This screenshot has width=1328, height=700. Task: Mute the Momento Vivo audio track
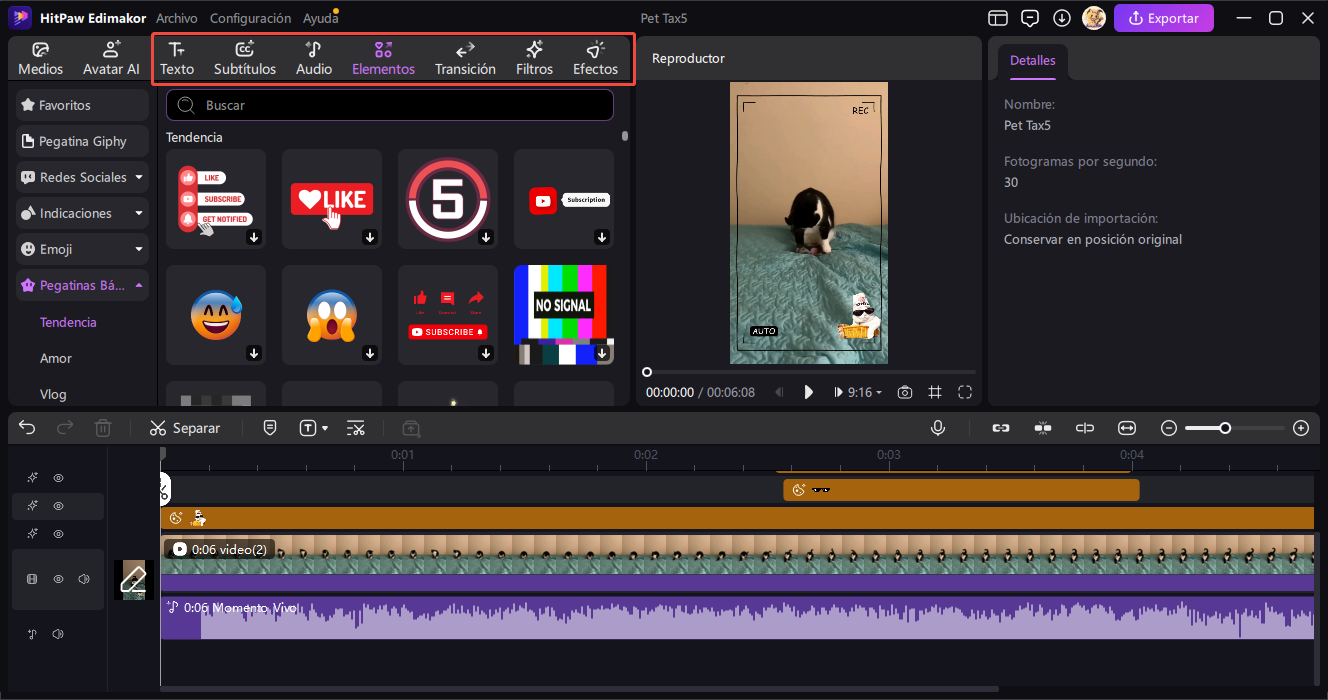pos(58,634)
